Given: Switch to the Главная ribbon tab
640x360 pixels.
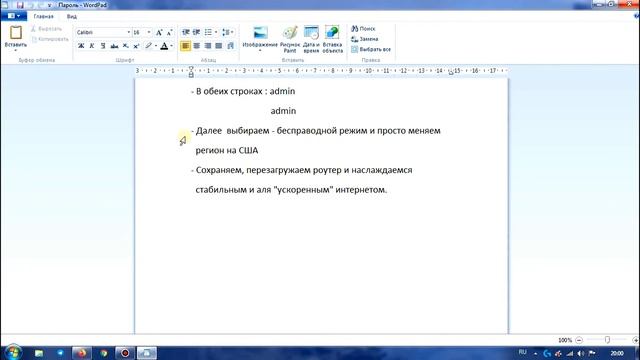Looking at the screenshot, I should [x=44, y=16].
